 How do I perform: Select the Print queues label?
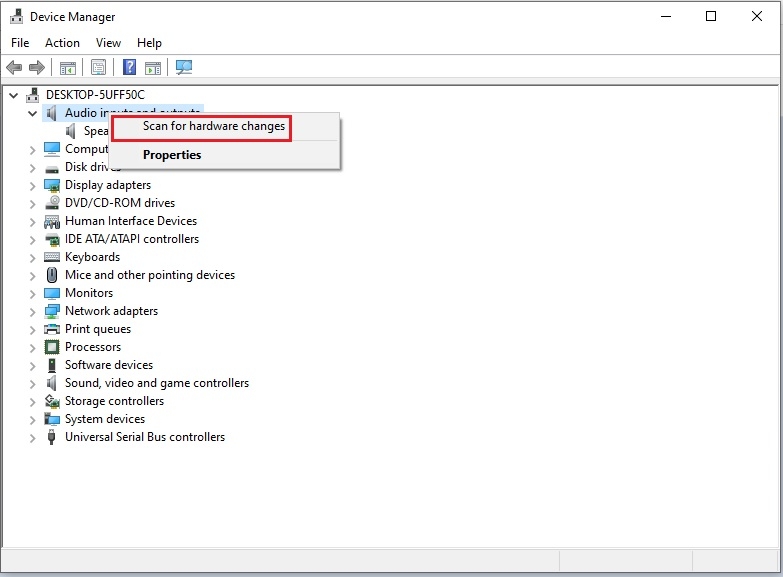pos(98,329)
